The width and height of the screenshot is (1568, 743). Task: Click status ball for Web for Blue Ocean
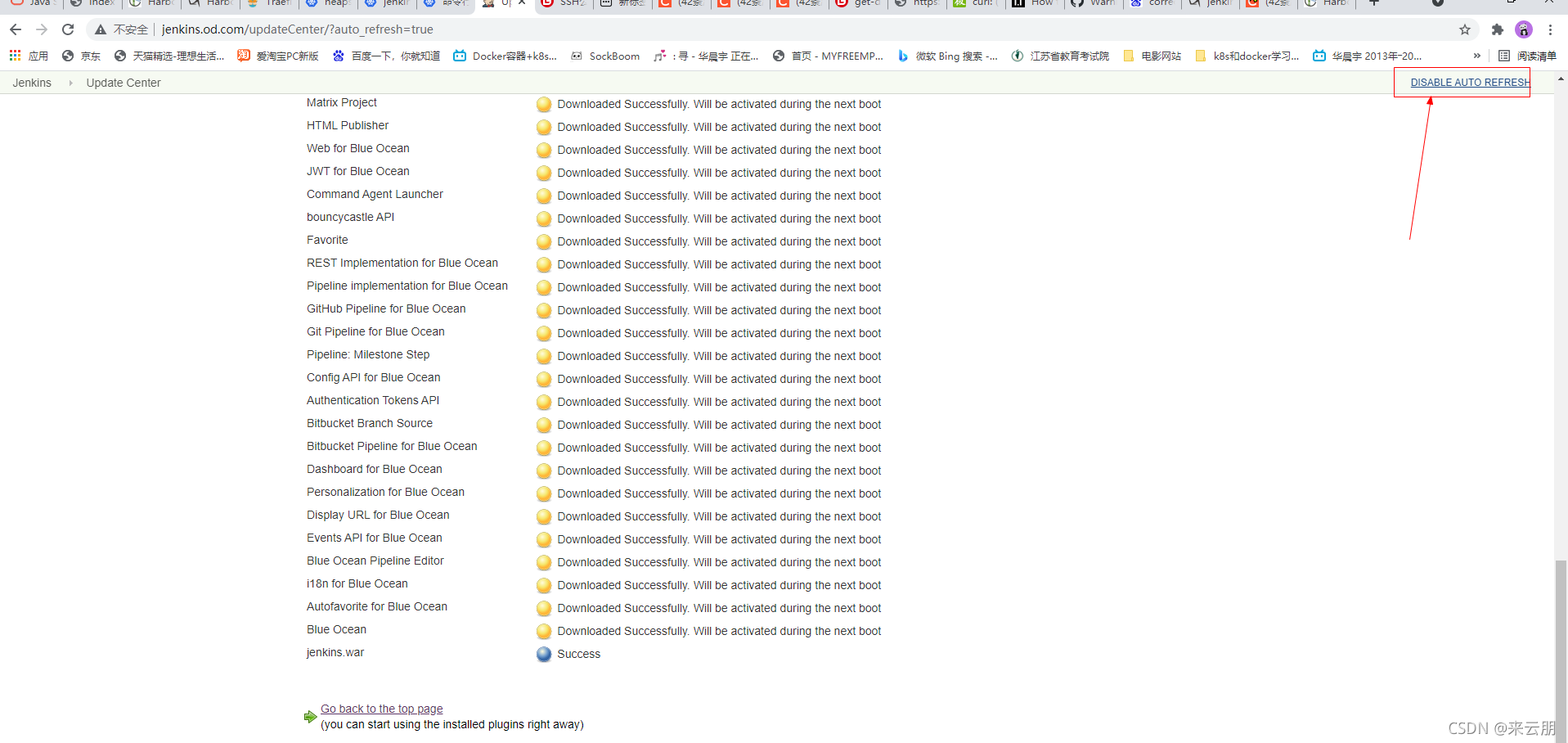(544, 151)
